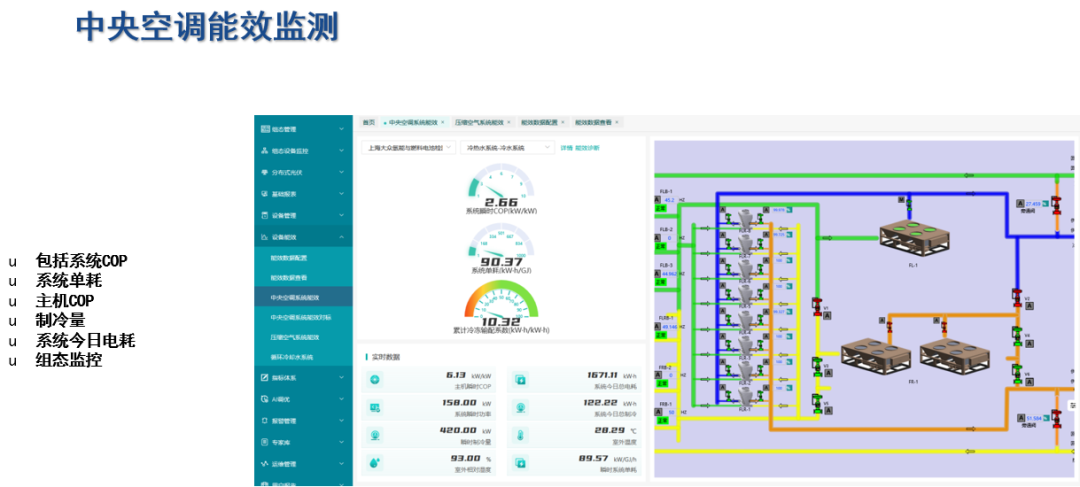Screen dimensions: 1080x487
Task: Close the 中央空调系统能效 tab
Action: pyautogui.click(x=443, y=122)
